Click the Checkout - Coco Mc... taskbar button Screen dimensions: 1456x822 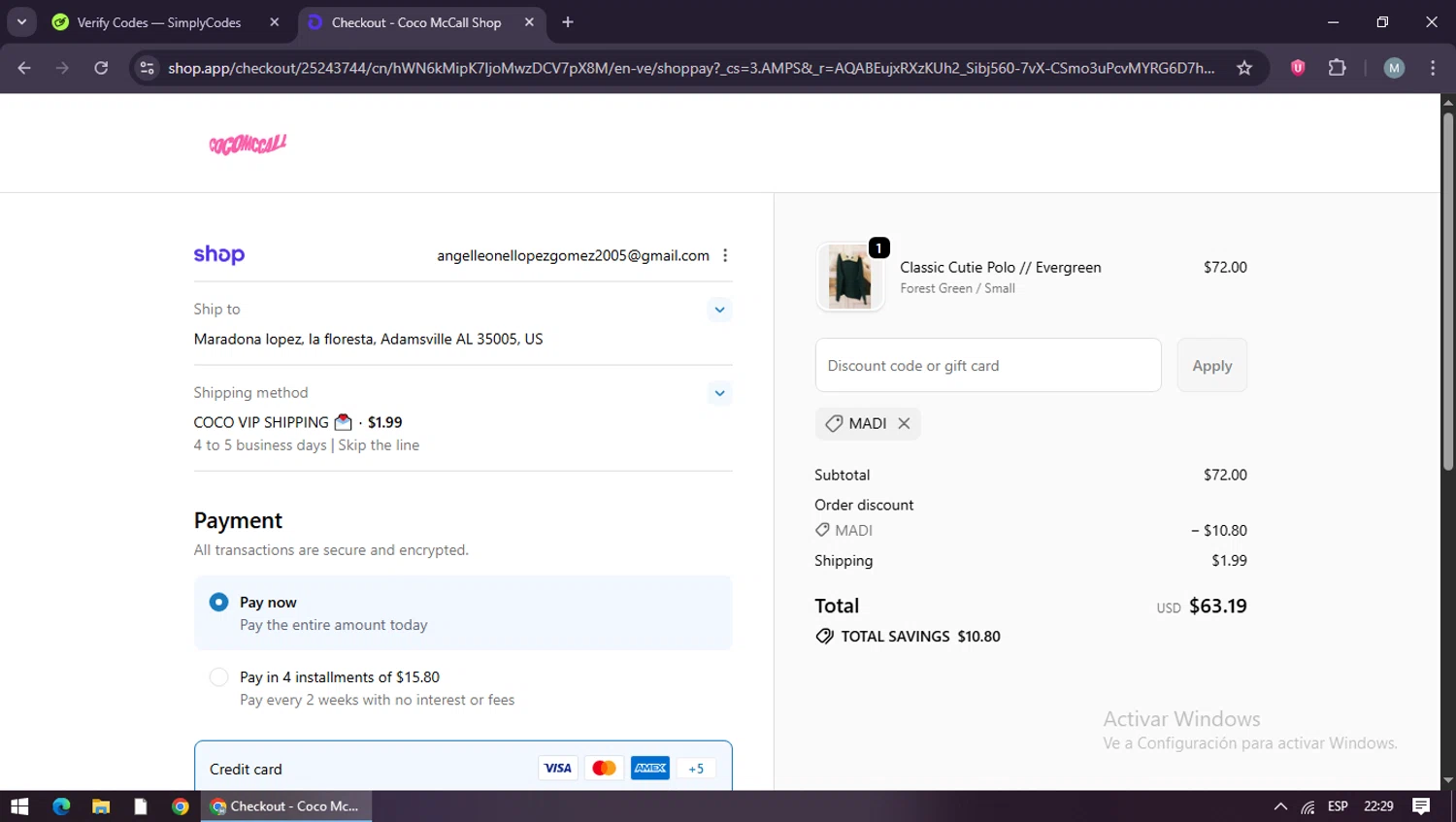(286, 806)
